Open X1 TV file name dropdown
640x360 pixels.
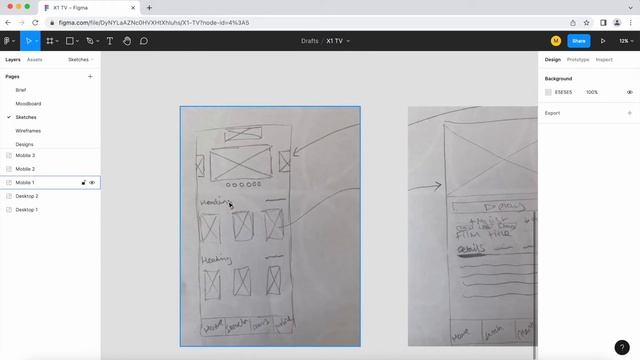point(348,41)
